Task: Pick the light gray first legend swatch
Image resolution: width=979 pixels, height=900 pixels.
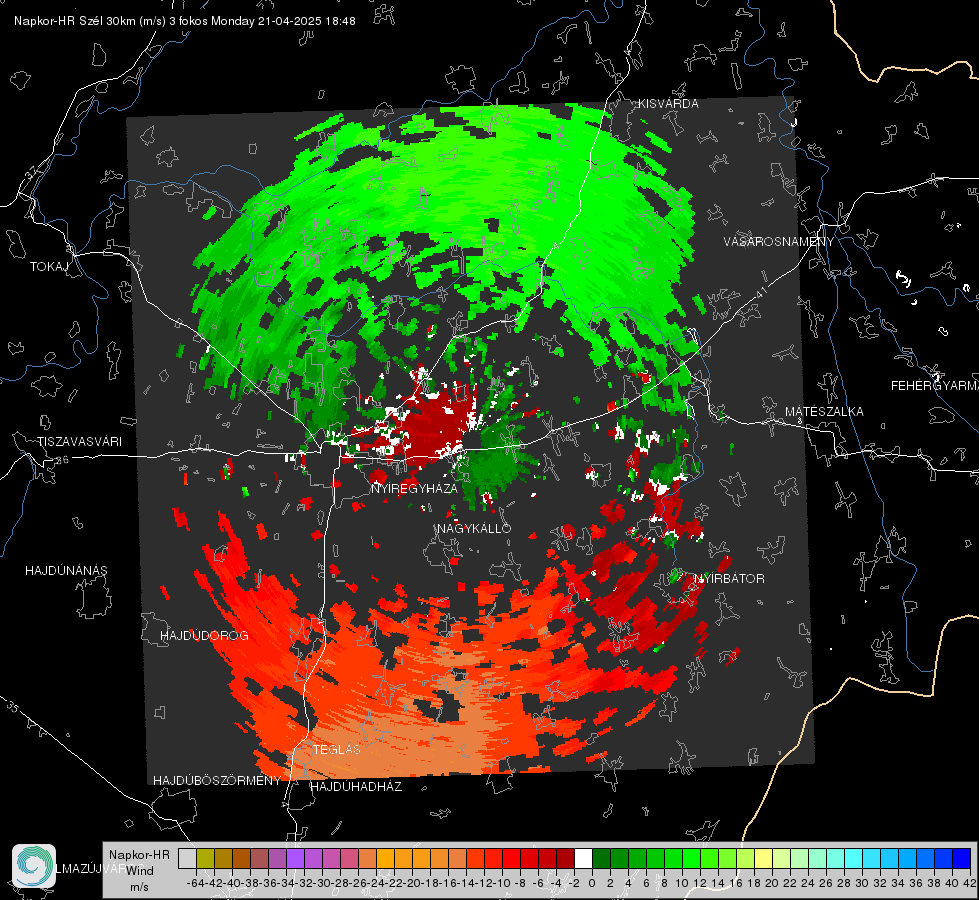Action: [187, 859]
